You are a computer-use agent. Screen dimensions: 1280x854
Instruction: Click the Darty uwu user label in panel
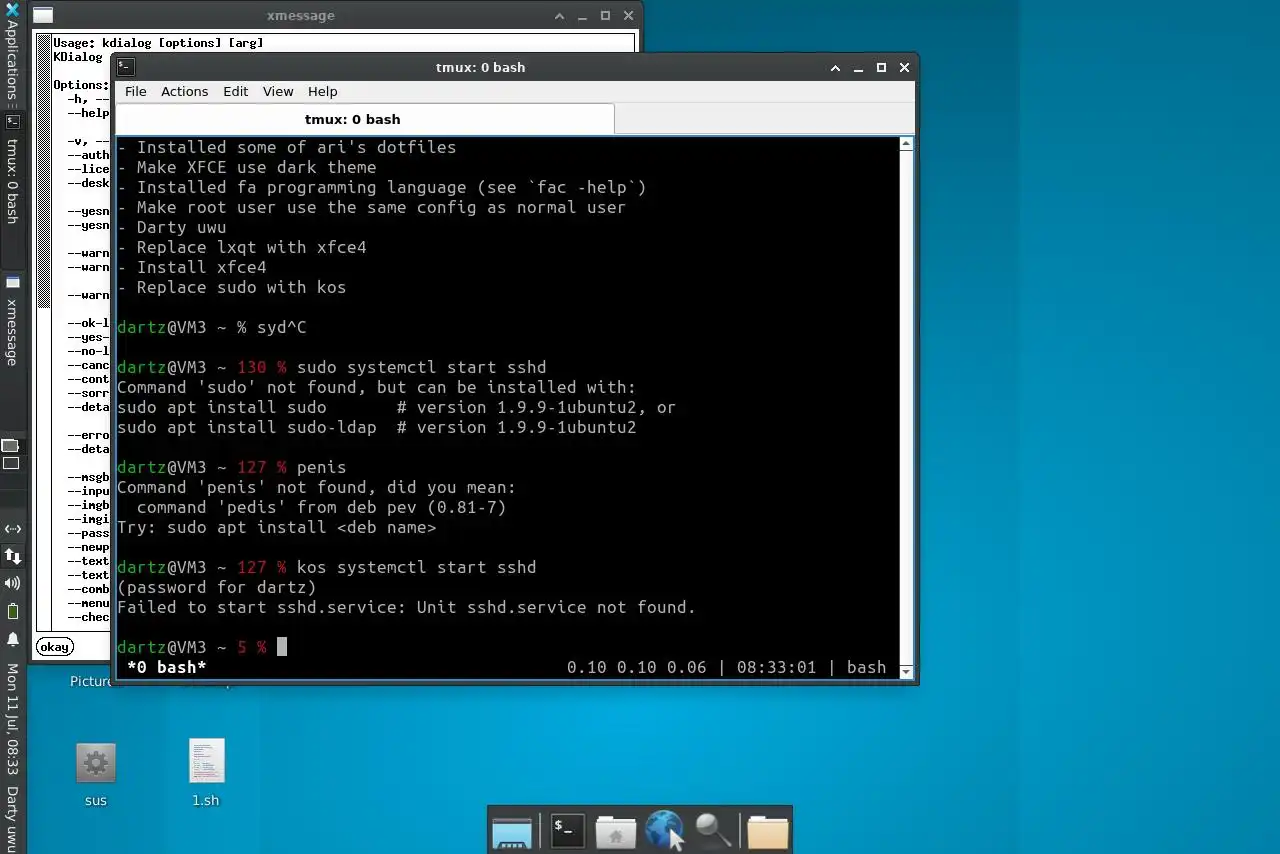(x=12, y=817)
